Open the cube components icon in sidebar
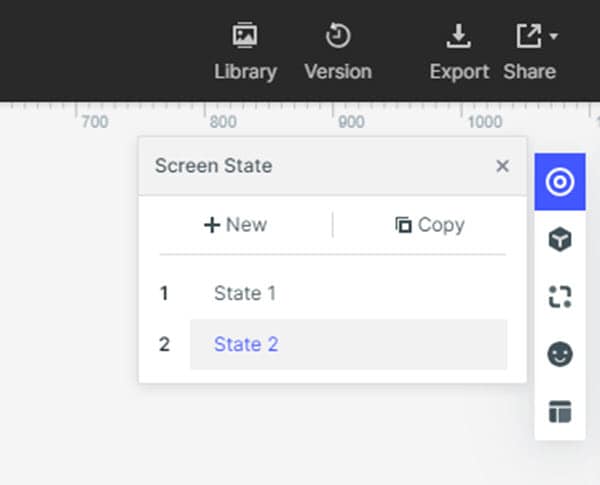This screenshot has width=600, height=485. (x=560, y=239)
